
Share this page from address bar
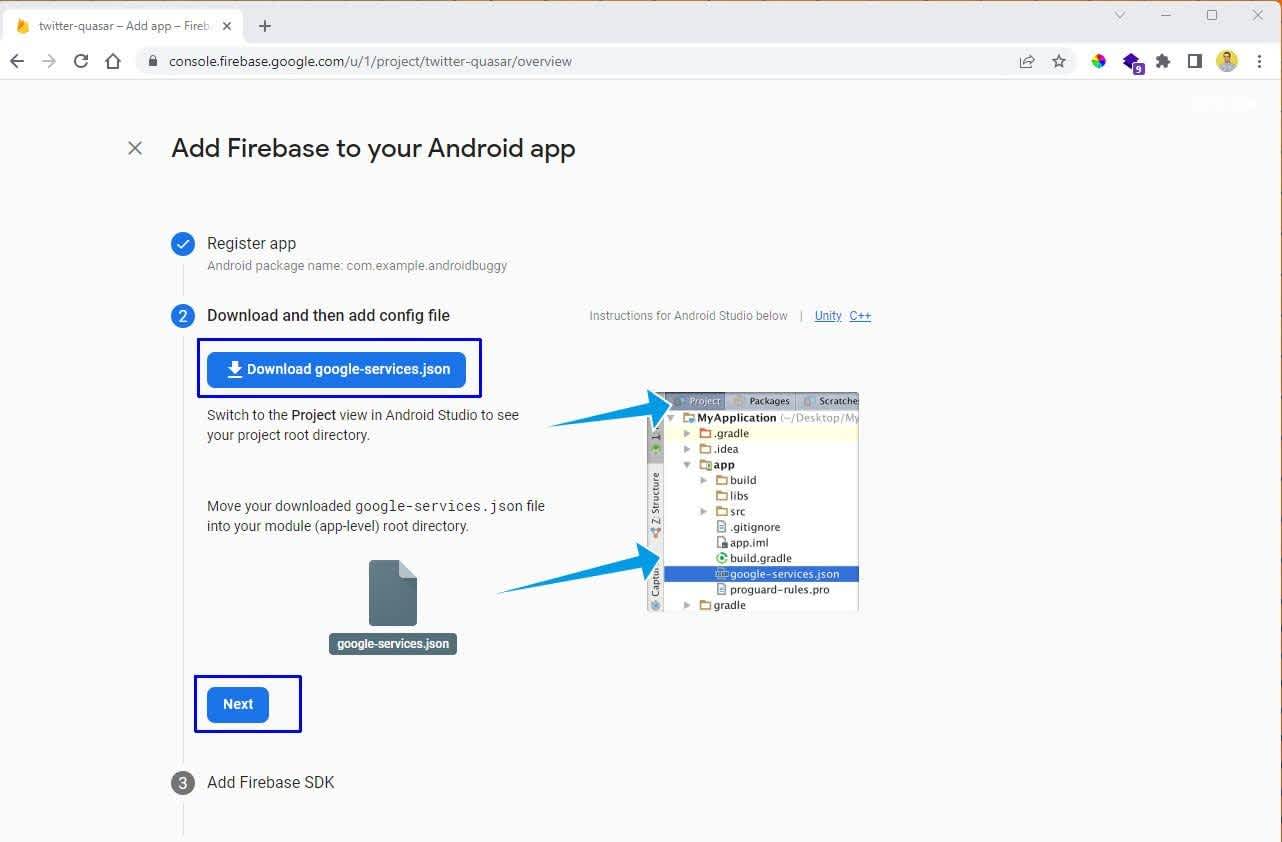click(x=1027, y=61)
